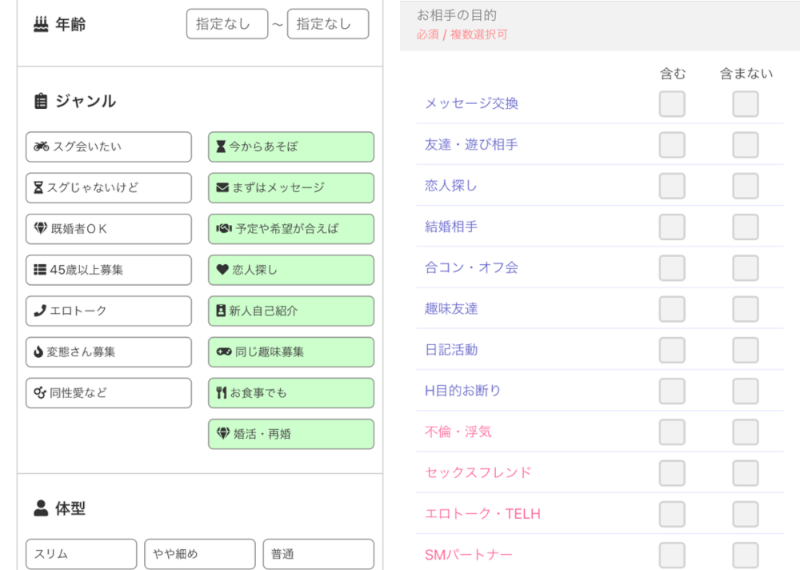The width and height of the screenshot is (800, 570).
Task: Click the お相手の目的 section heading
Action: coord(457,15)
